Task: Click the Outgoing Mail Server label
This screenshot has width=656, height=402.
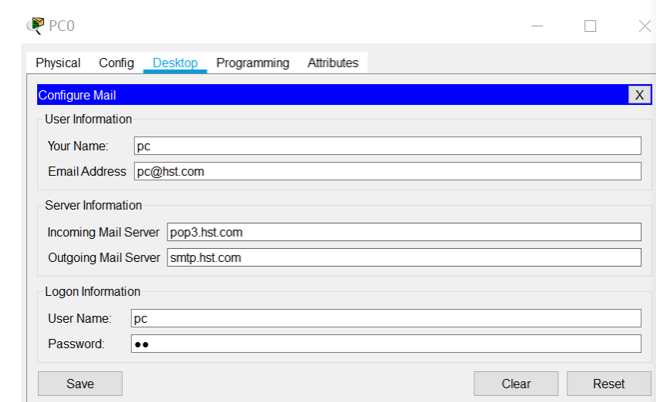Action: (104, 258)
